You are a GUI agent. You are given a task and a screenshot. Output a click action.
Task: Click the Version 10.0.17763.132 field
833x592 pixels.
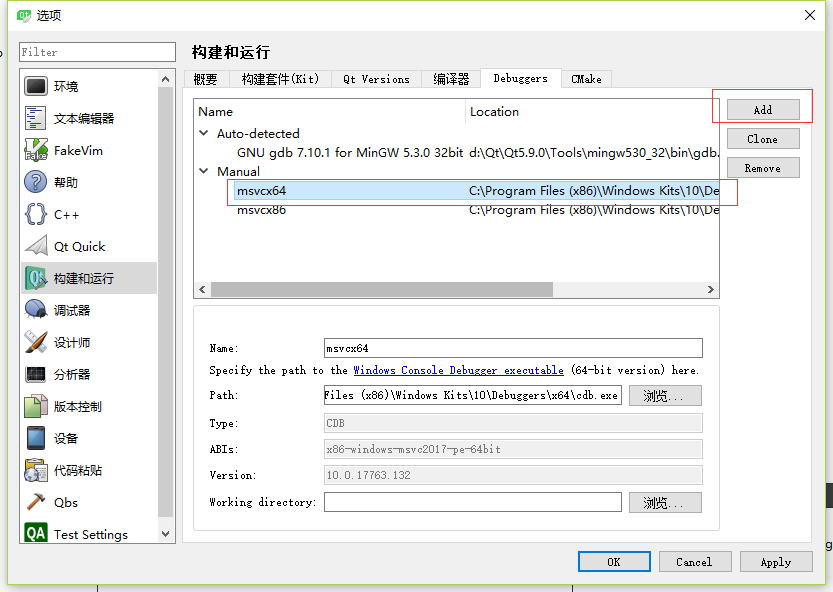[513, 475]
